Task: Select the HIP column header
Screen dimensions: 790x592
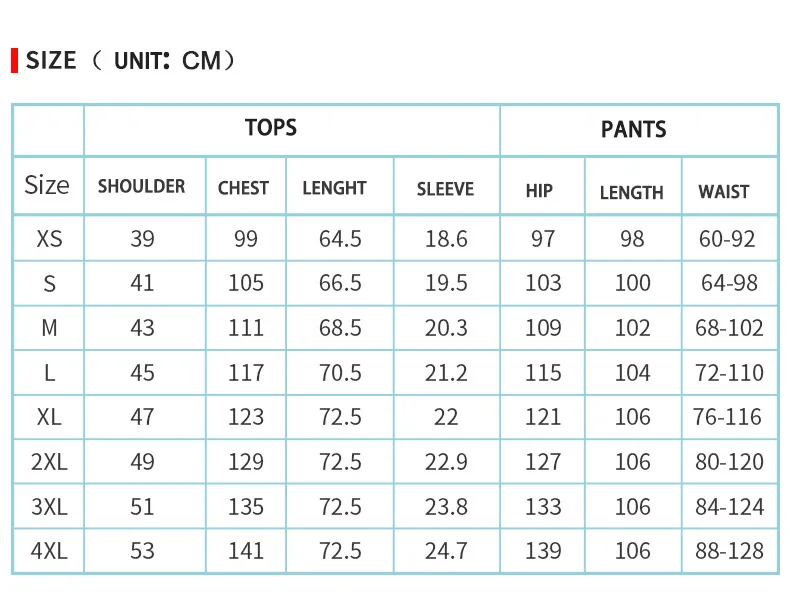Action: pos(539,191)
